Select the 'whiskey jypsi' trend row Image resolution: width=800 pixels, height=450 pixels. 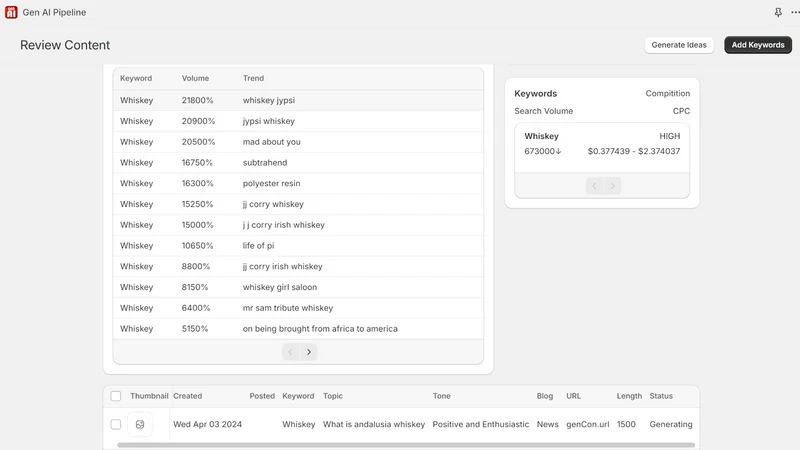(298, 101)
